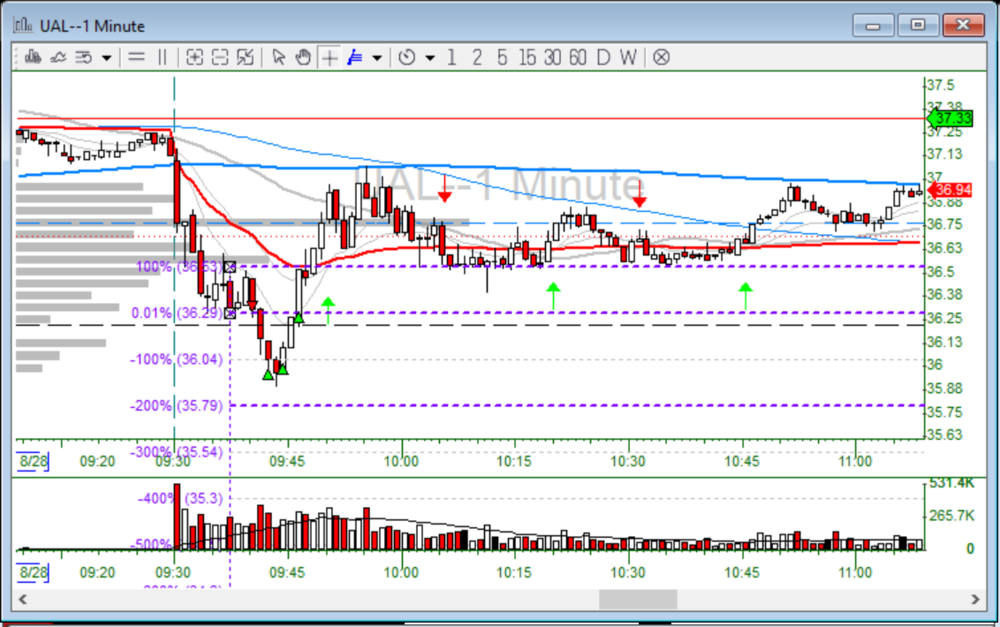
Task: Open the clock time interval dropdown
Action: tap(429, 57)
